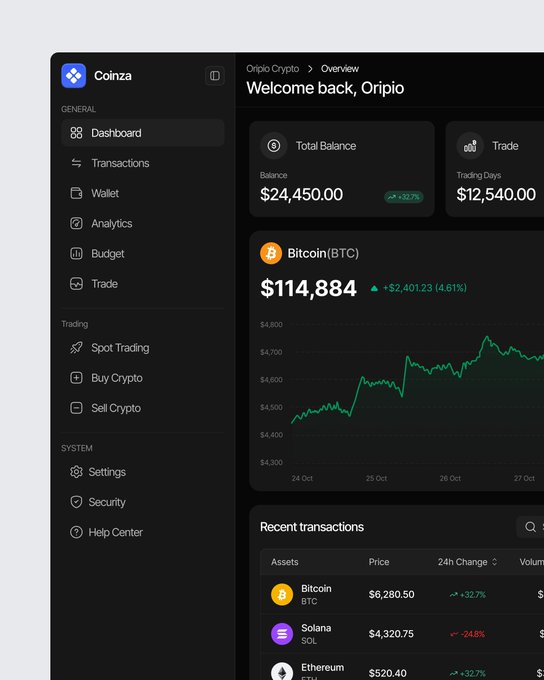Click the Dashboard grid icon
This screenshot has width=544, height=680.
point(76,133)
